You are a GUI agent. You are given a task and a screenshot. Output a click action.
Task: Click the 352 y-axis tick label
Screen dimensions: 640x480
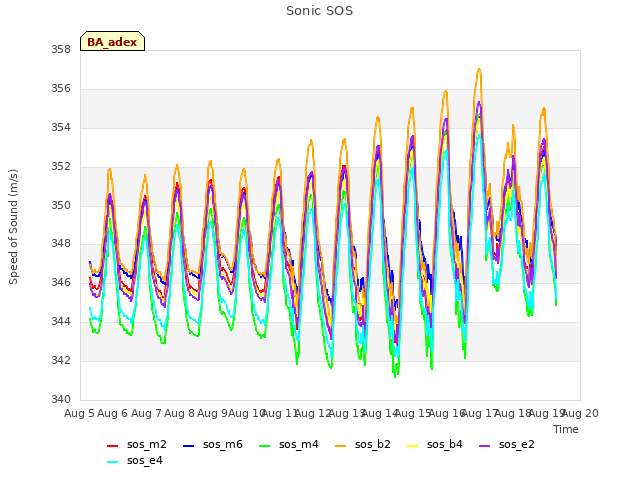(x=61, y=167)
